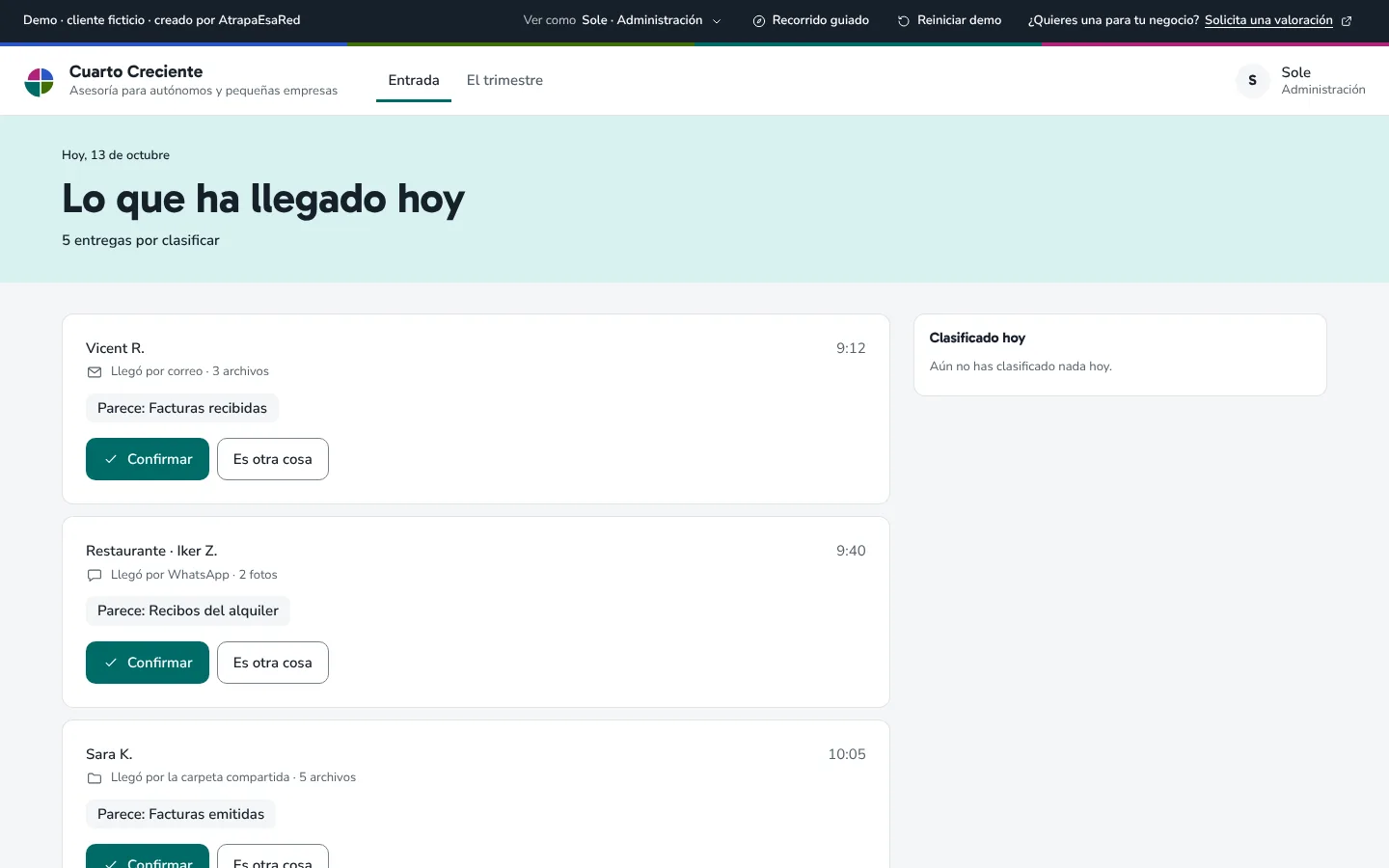
Task: Expand the Ver como role chevron
Action: click(717, 21)
